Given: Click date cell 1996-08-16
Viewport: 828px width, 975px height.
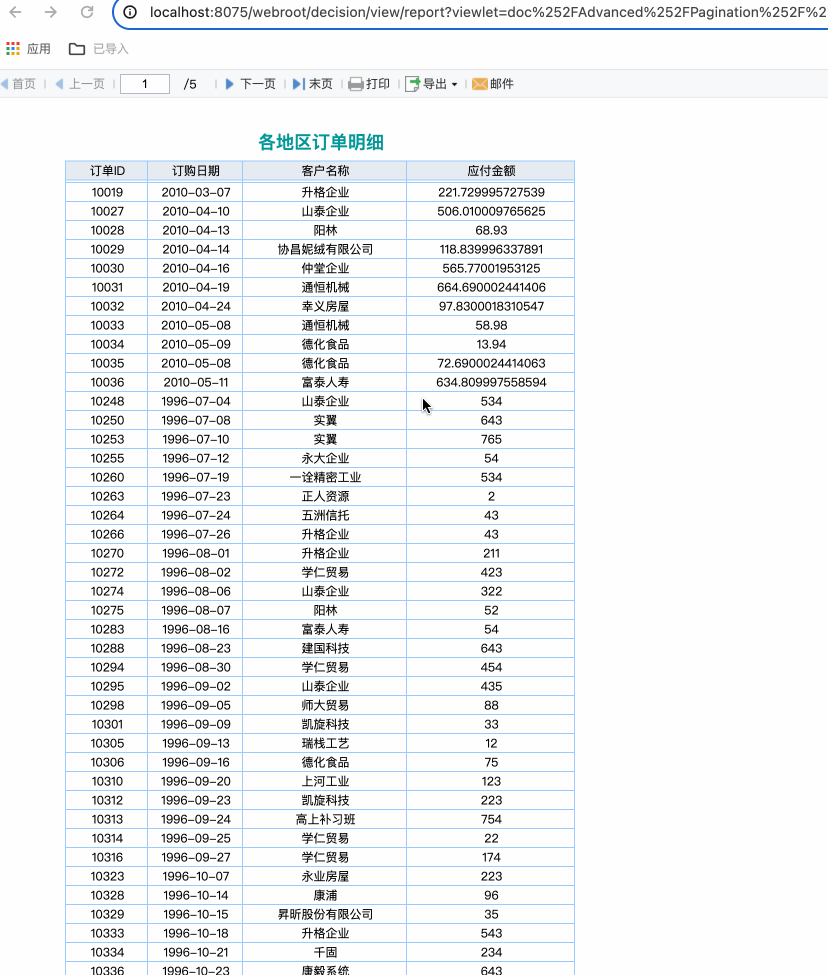Looking at the screenshot, I should tap(195, 629).
